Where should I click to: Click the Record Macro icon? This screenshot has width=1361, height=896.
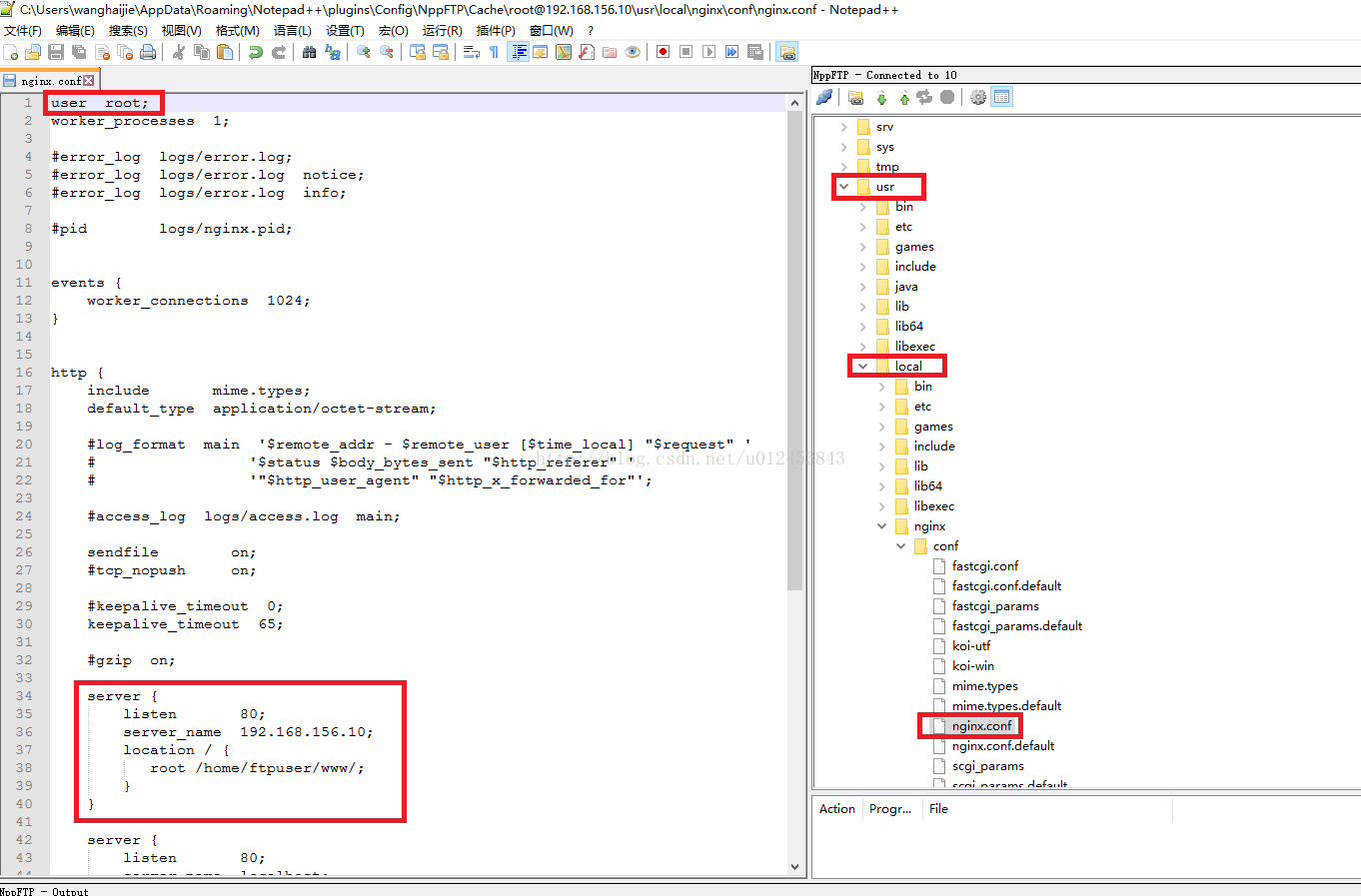point(663,52)
